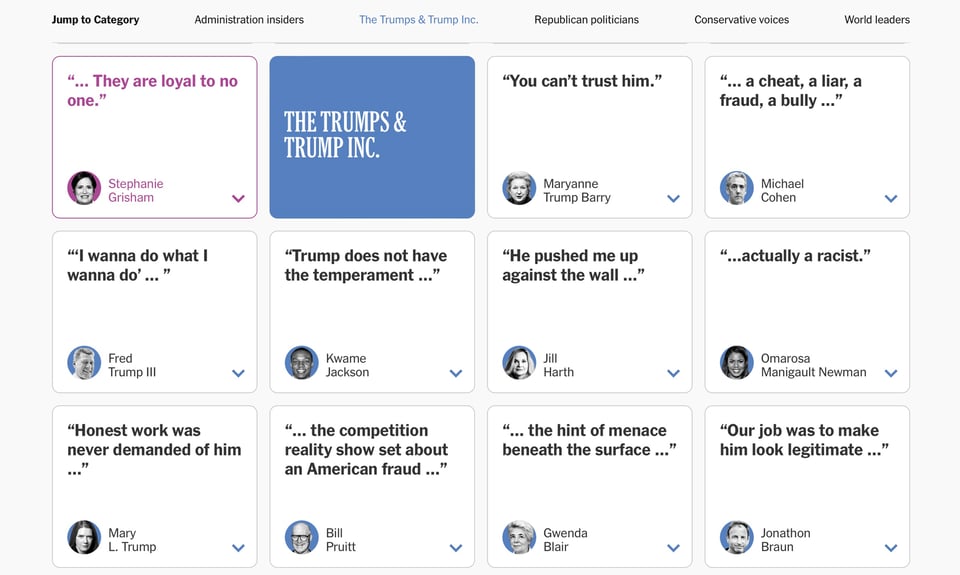Image resolution: width=960 pixels, height=575 pixels.
Task: Click Omarosa Manigault Newman's portrait
Action: click(737, 363)
